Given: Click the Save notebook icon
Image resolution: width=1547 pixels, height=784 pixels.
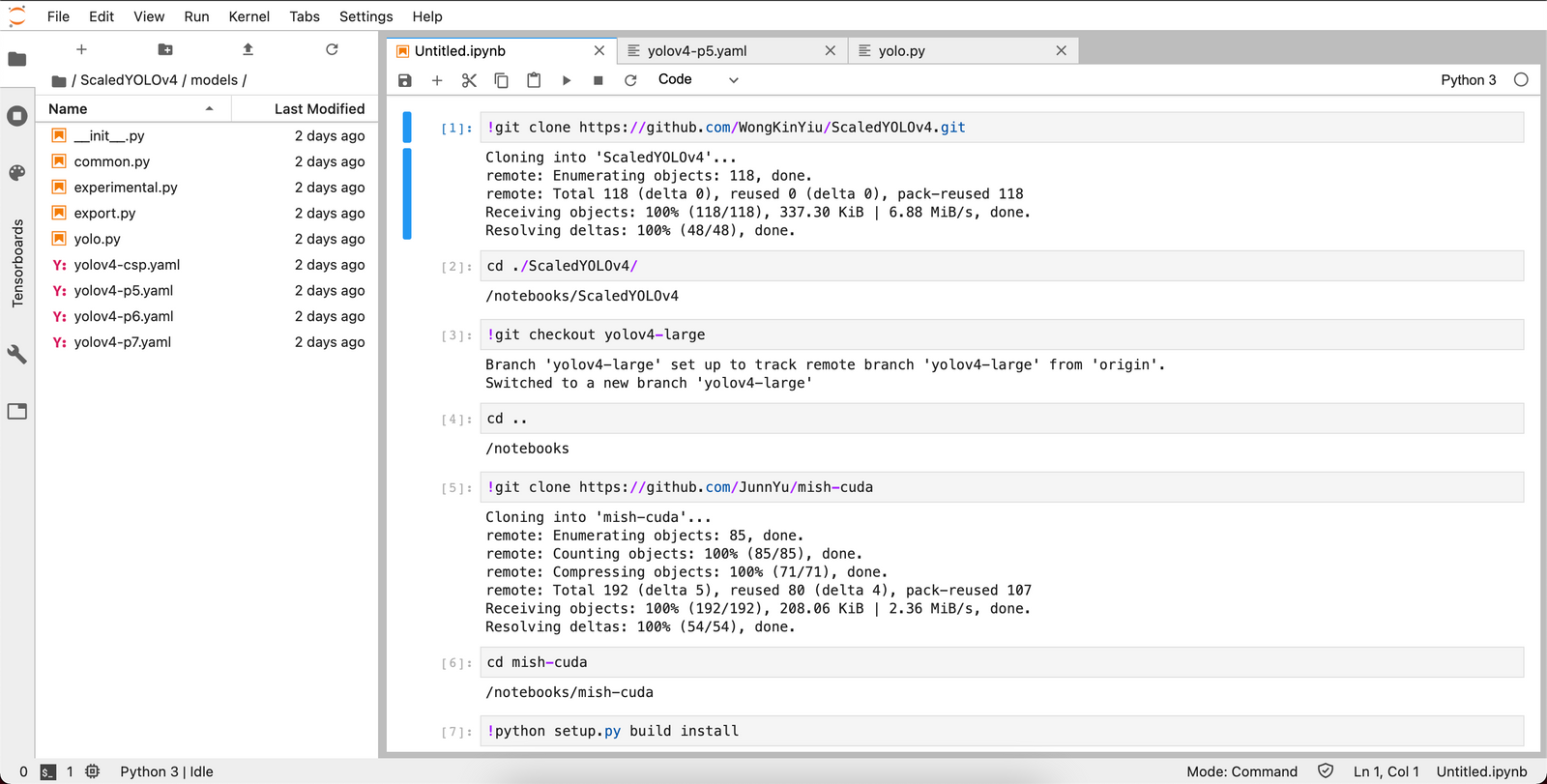Looking at the screenshot, I should tap(405, 80).
